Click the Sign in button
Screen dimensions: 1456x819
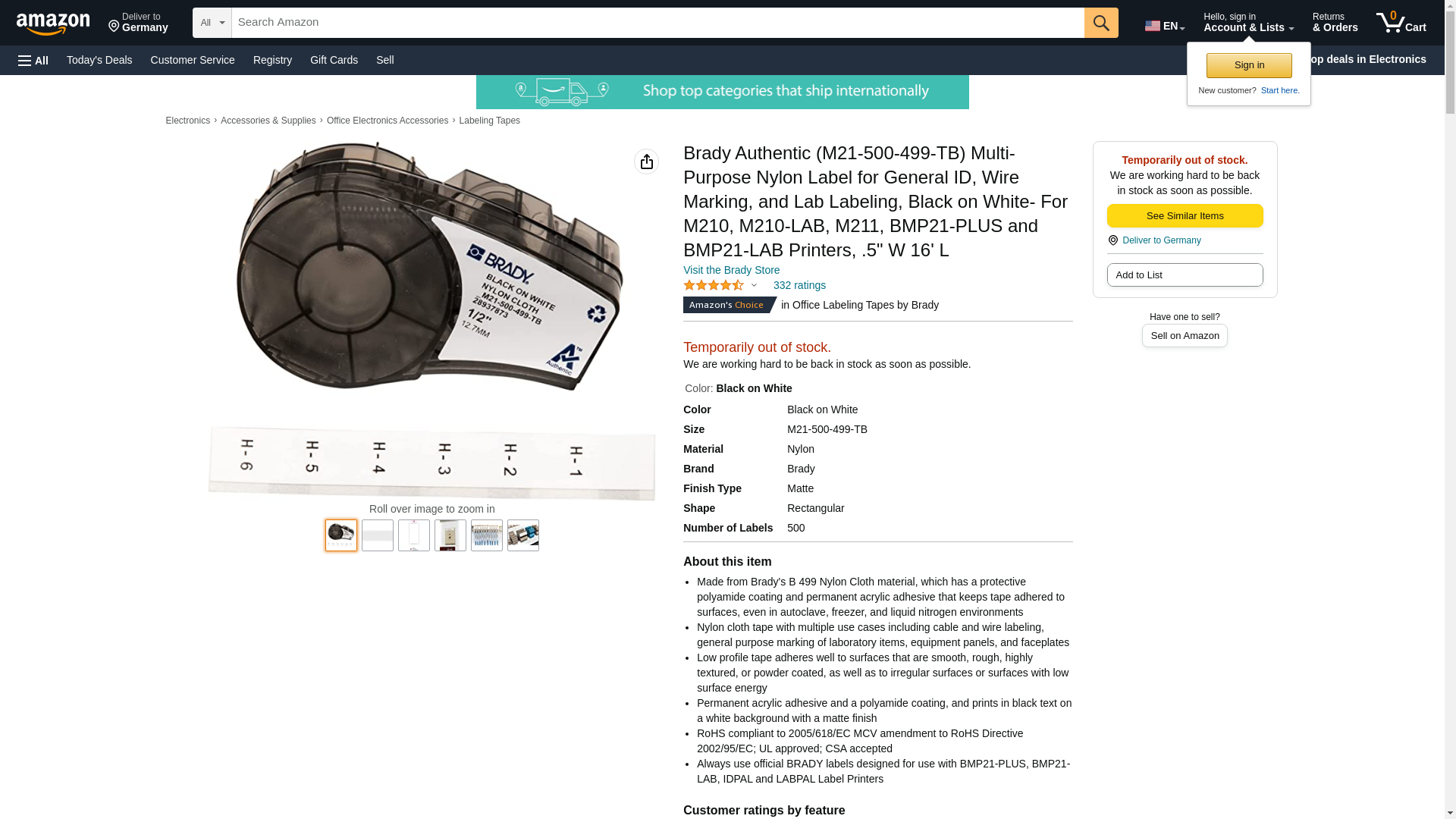[1249, 65]
